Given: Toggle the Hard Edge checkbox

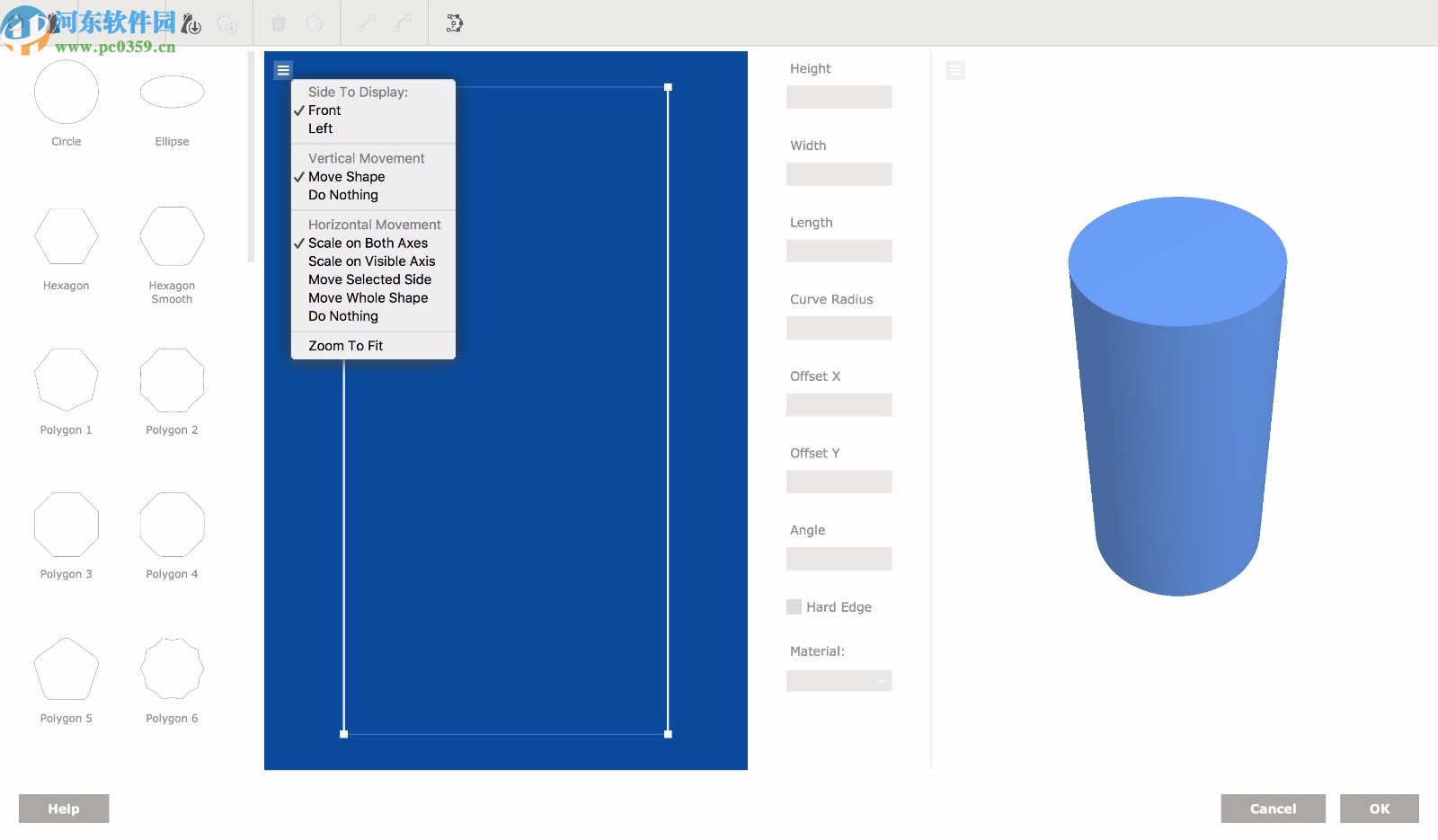Looking at the screenshot, I should 794,607.
